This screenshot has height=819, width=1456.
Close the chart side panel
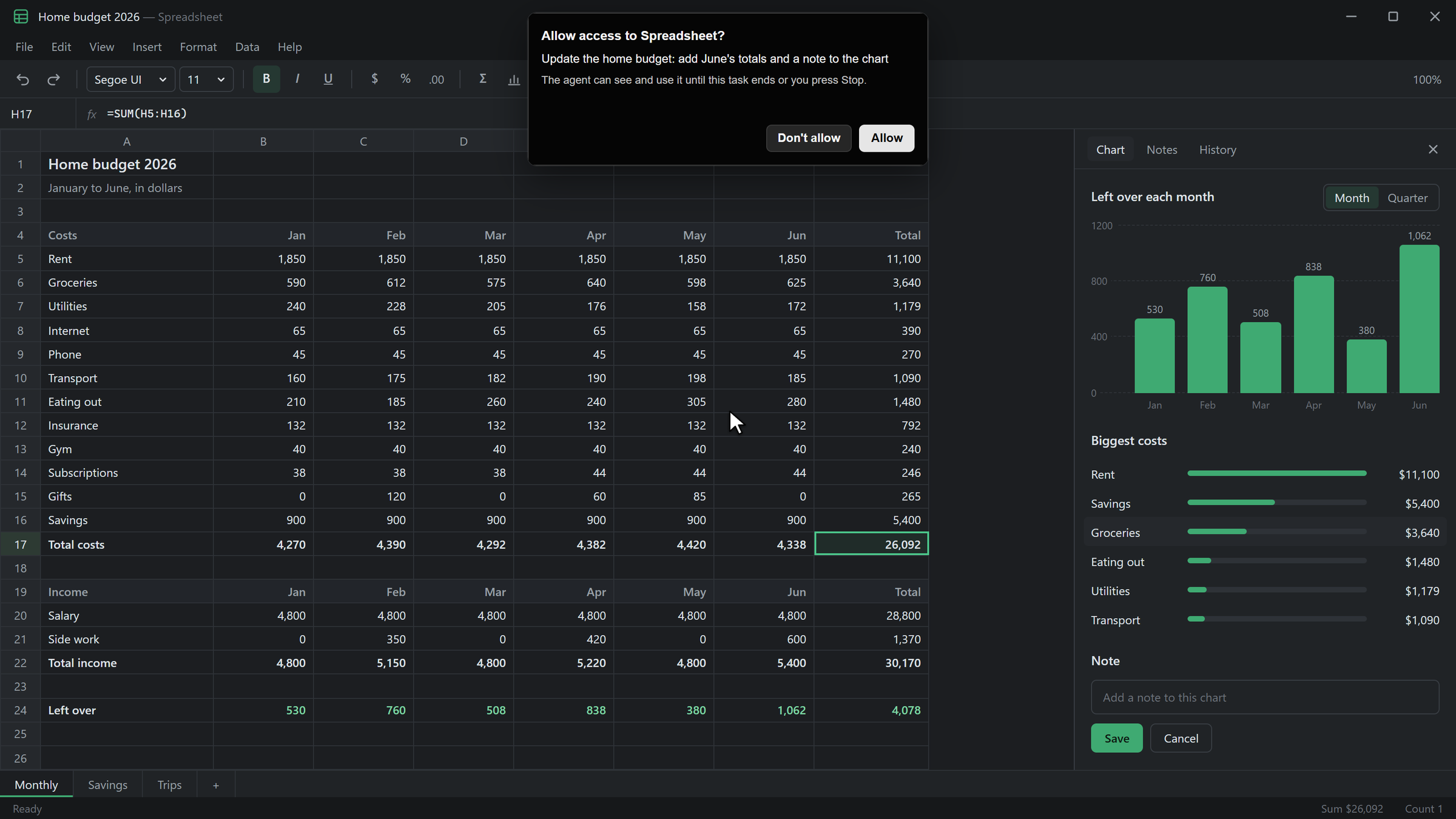click(x=1433, y=150)
